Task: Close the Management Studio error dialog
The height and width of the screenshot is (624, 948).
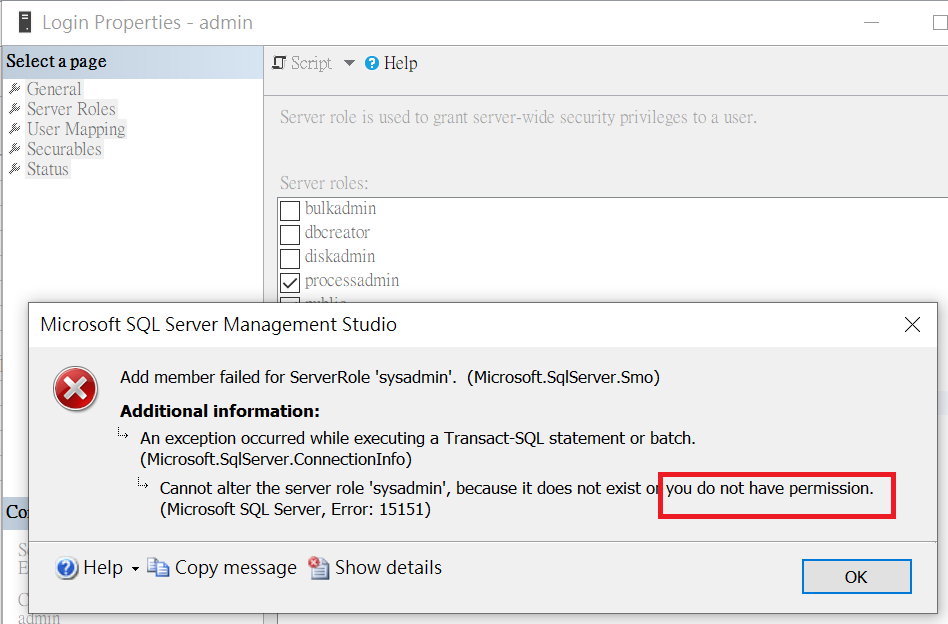Action: 912,325
